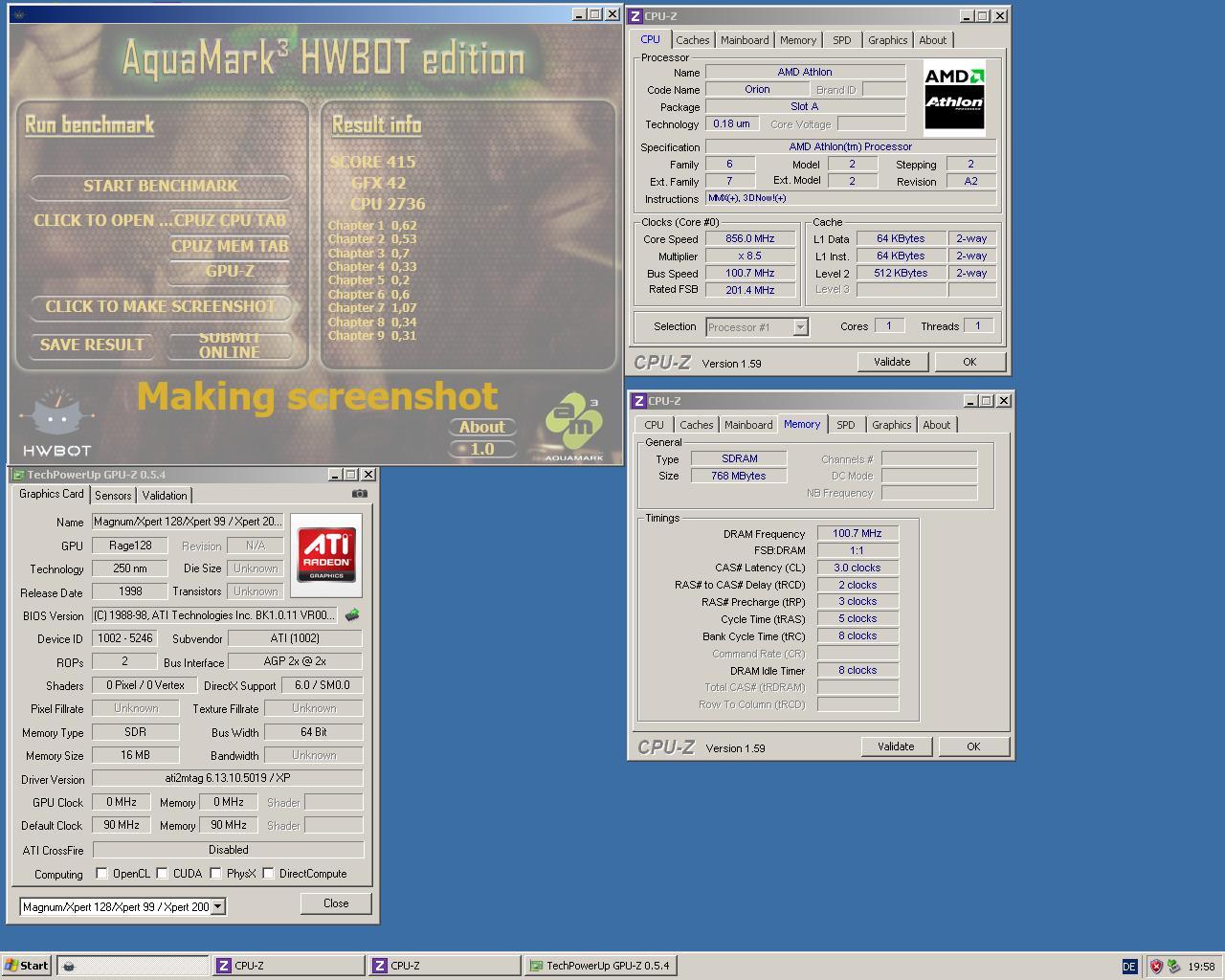Click CLICK TO MAKE SCREENSHOT button
This screenshot has height=980, width=1225.
coord(161,306)
